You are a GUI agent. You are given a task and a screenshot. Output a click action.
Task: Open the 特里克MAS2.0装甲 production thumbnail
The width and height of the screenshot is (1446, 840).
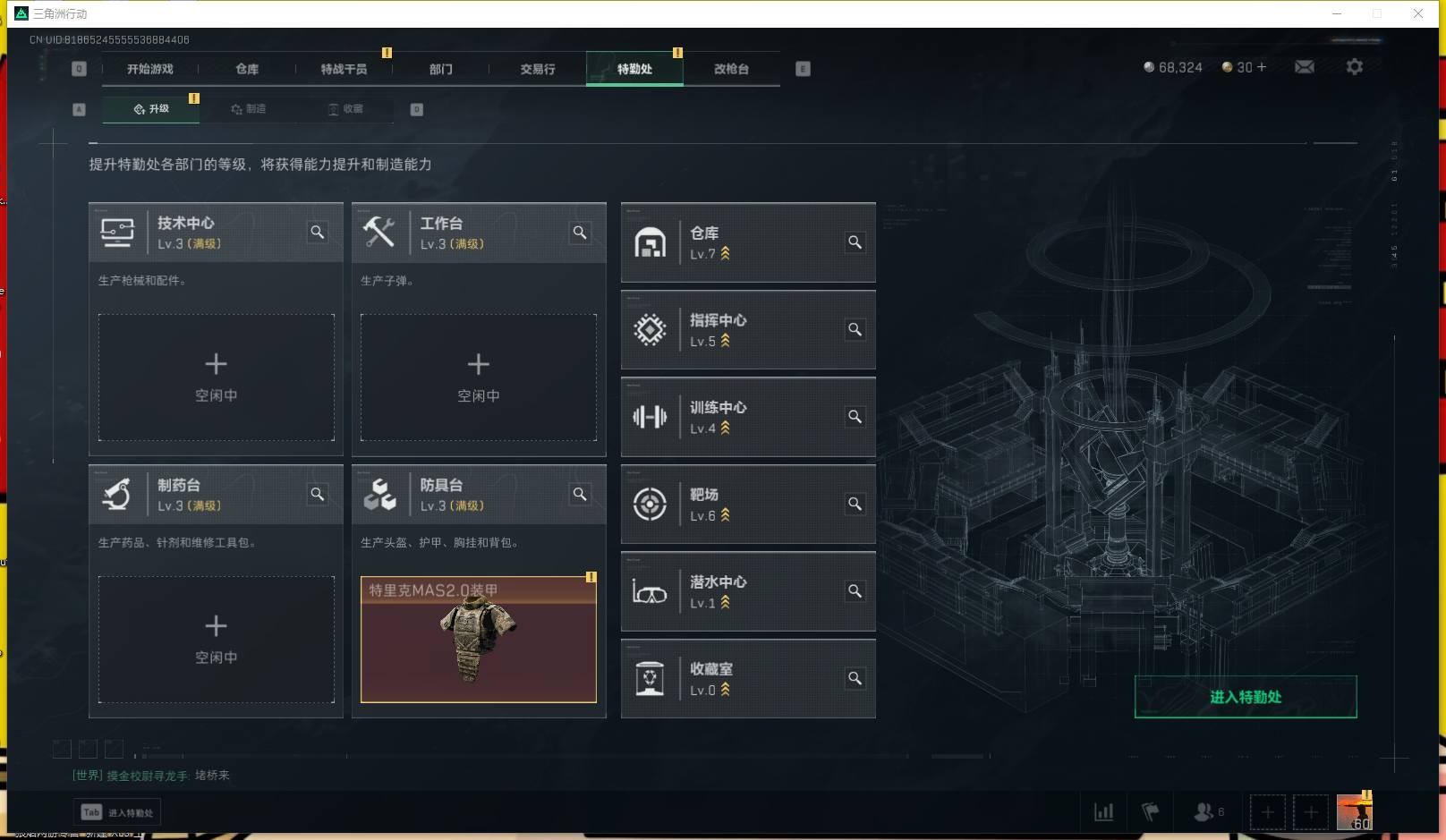tap(479, 640)
